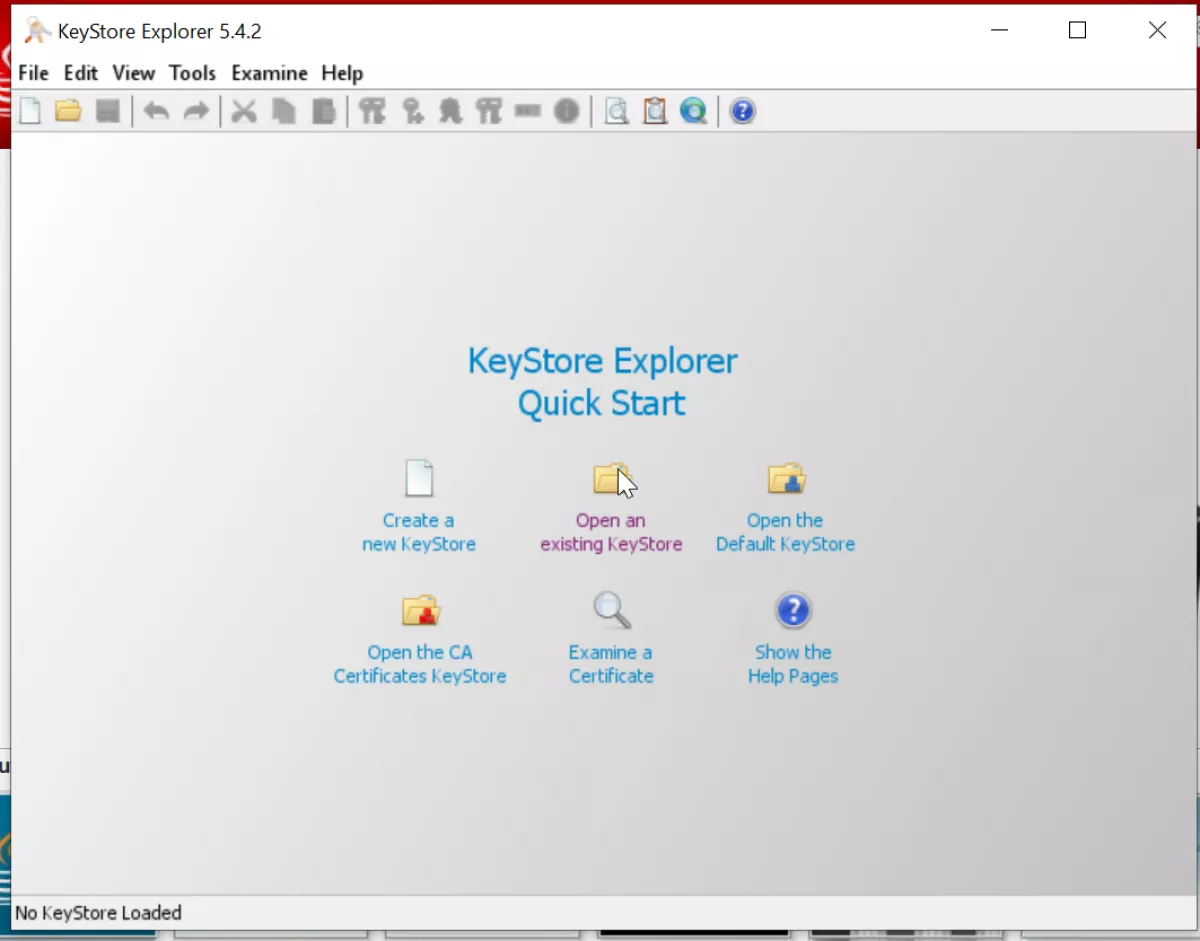Click the Cut scissors toolbar icon
Screen dimensions: 1200x941
click(244, 111)
